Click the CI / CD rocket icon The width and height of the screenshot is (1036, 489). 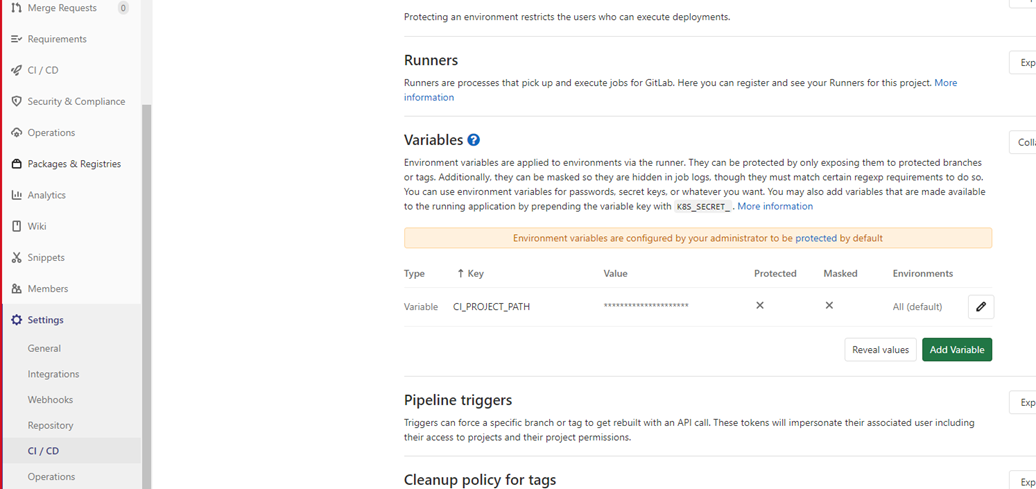[x=16, y=70]
